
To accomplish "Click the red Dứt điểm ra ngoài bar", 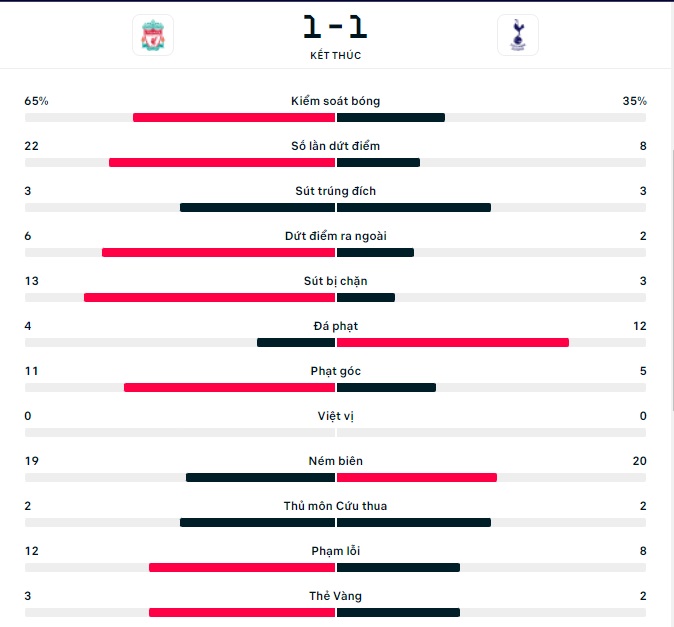I will coord(218,253).
